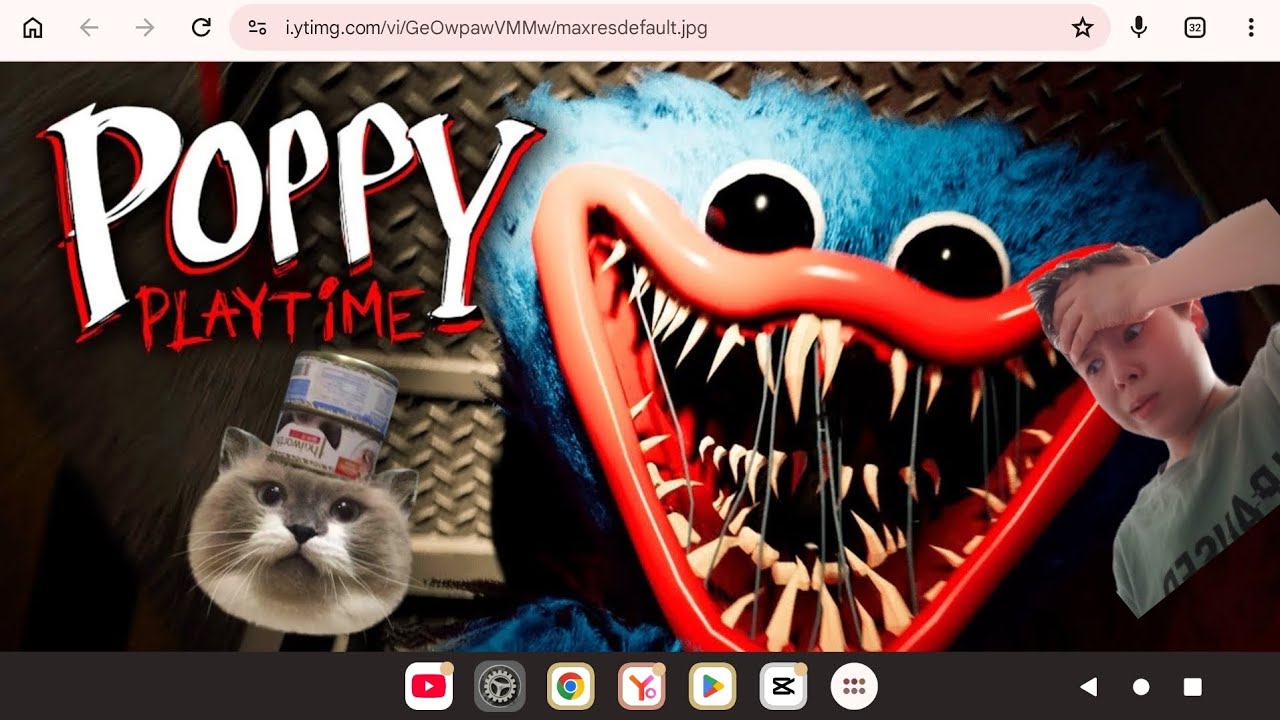This screenshot has width=1280, height=720.
Task: Start voice search with the microphone
Action: pos(1138,28)
